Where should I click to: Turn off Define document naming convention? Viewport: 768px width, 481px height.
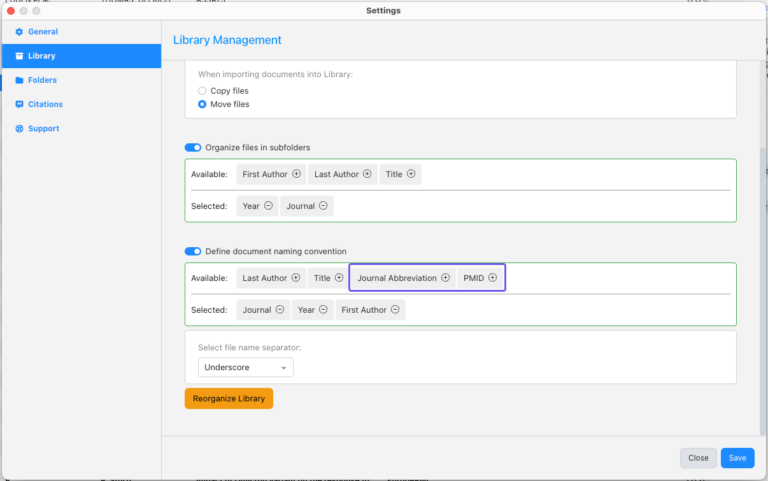click(x=193, y=251)
